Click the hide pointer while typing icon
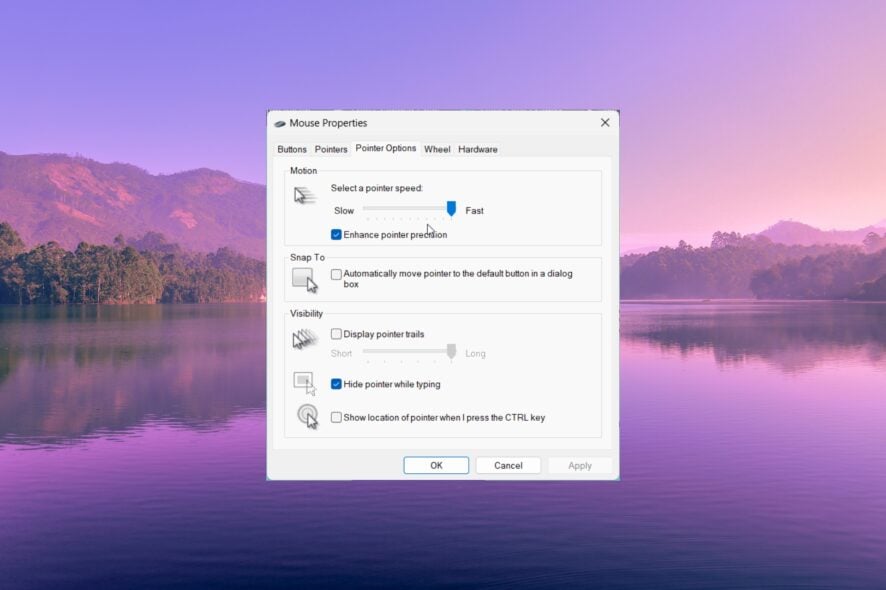The width and height of the screenshot is (886, 590). click(305, 381)
